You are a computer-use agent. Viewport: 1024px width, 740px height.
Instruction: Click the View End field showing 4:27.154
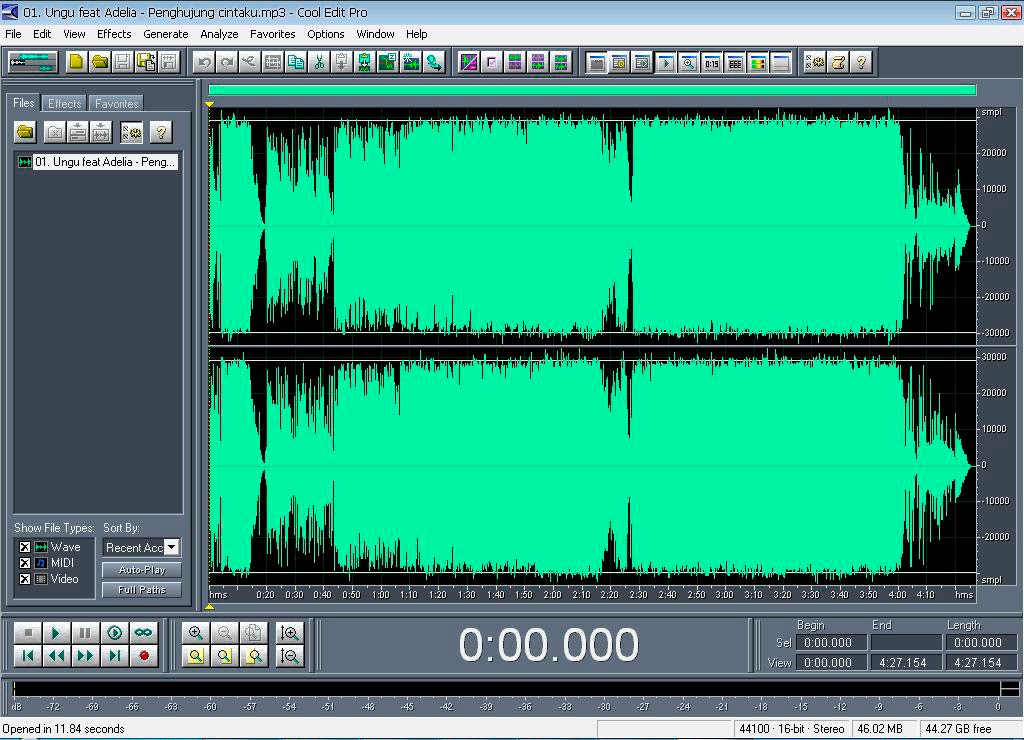906,662
